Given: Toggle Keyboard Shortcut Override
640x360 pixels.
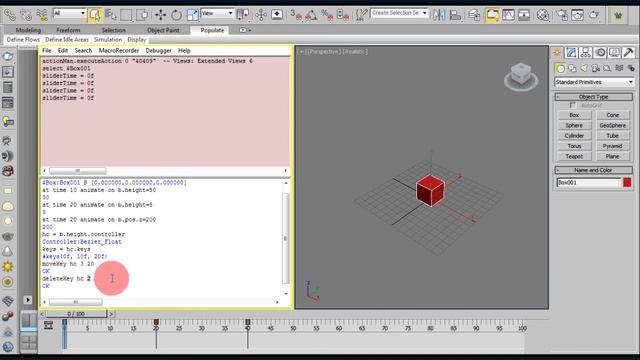Looking at the screenshot, I should [x=277, y=15].
